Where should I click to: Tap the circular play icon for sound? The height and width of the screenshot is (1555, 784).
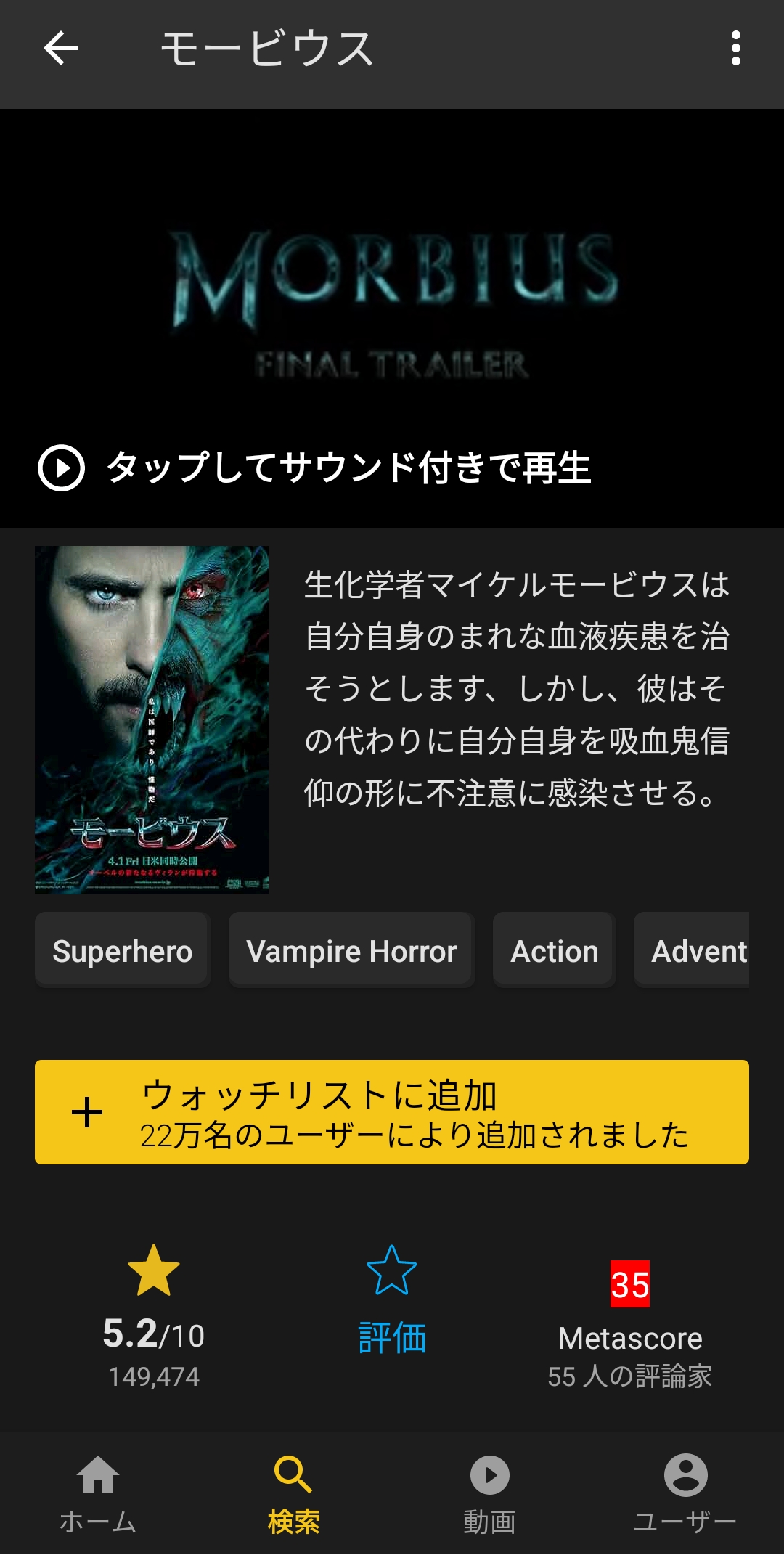[x=61, y=468]
